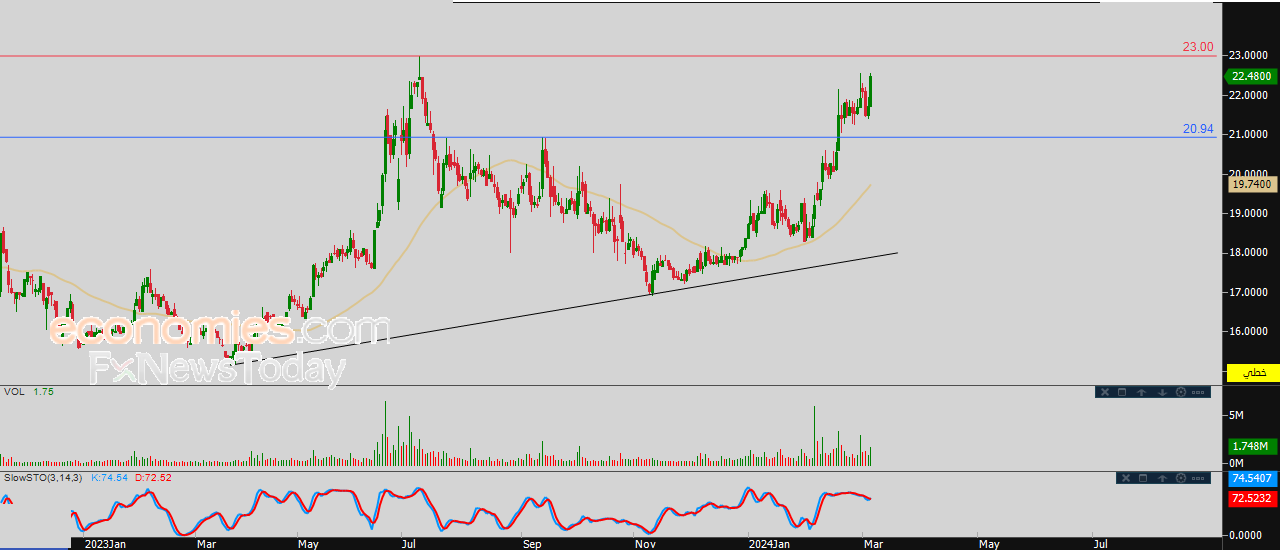
Task: Click the D:72.52 stochastic value
Action: pos(153,478)
